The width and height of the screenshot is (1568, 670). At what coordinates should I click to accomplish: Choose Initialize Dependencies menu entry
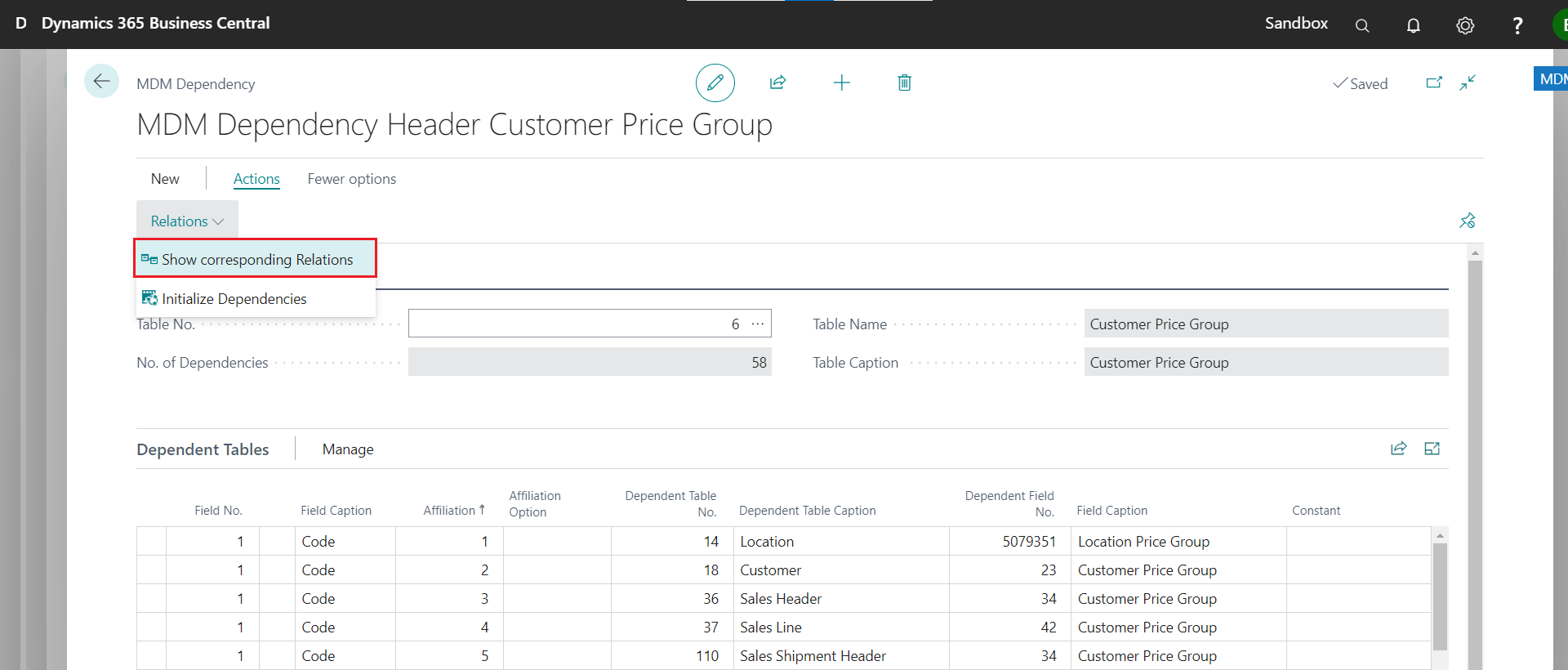tap(255, 298)
